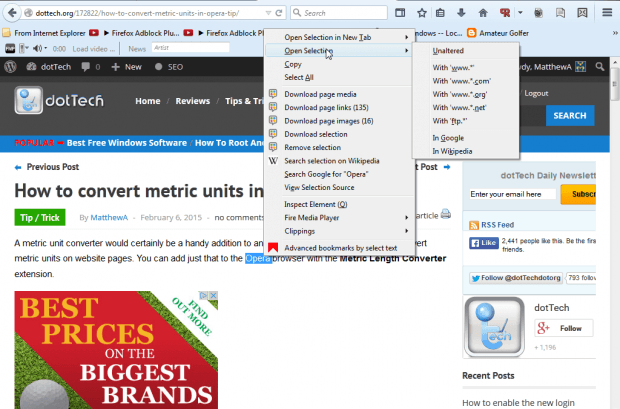Open the downloads arrow icon

[461, 13]
